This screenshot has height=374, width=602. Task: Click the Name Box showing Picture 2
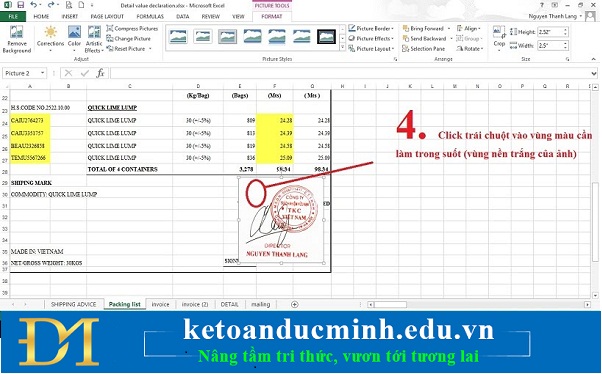[25, 73]
